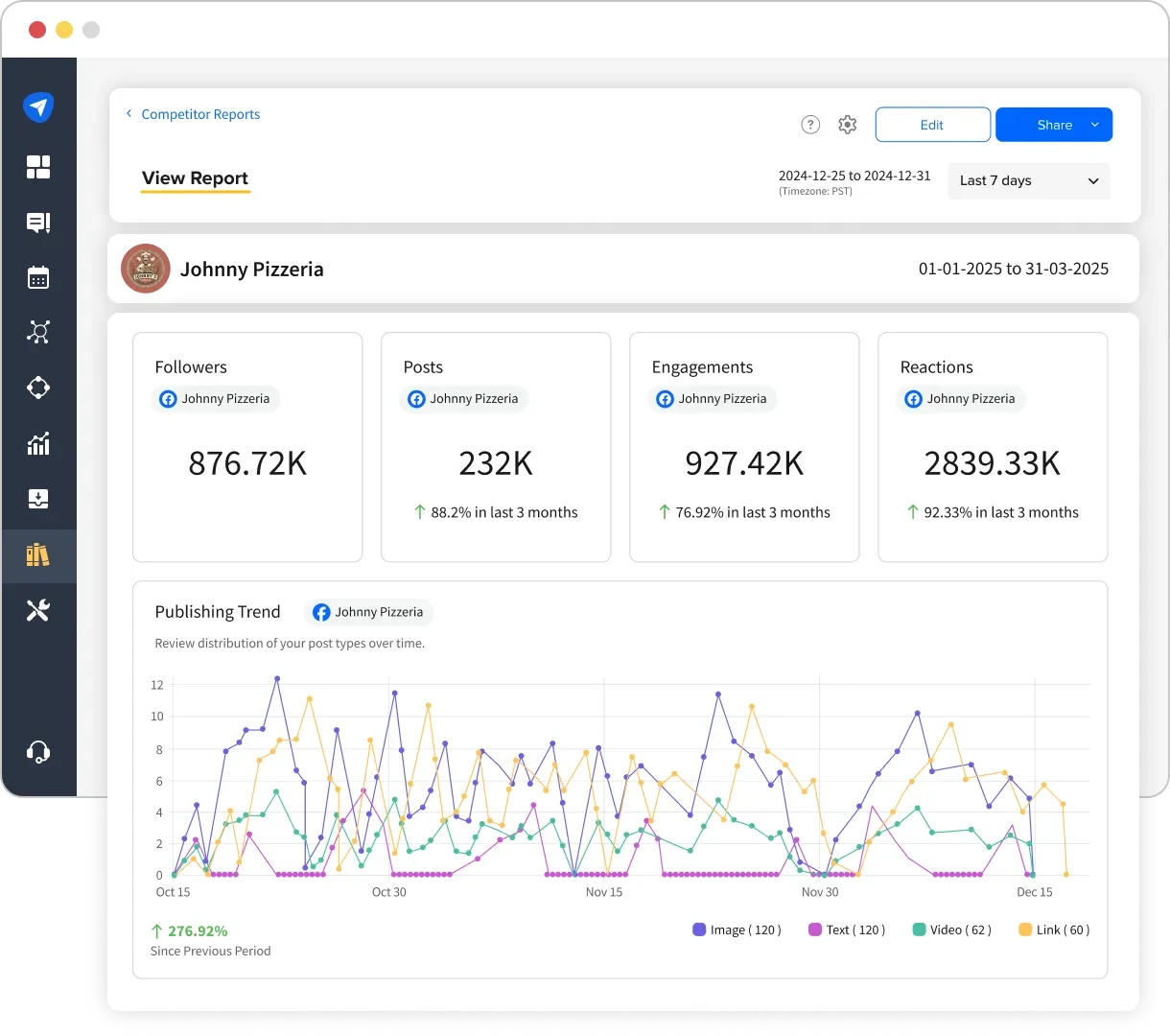1170x1036 pixels.
Task: Click Facebook icon in Reactions card
Action: click(x=913, y=399)
